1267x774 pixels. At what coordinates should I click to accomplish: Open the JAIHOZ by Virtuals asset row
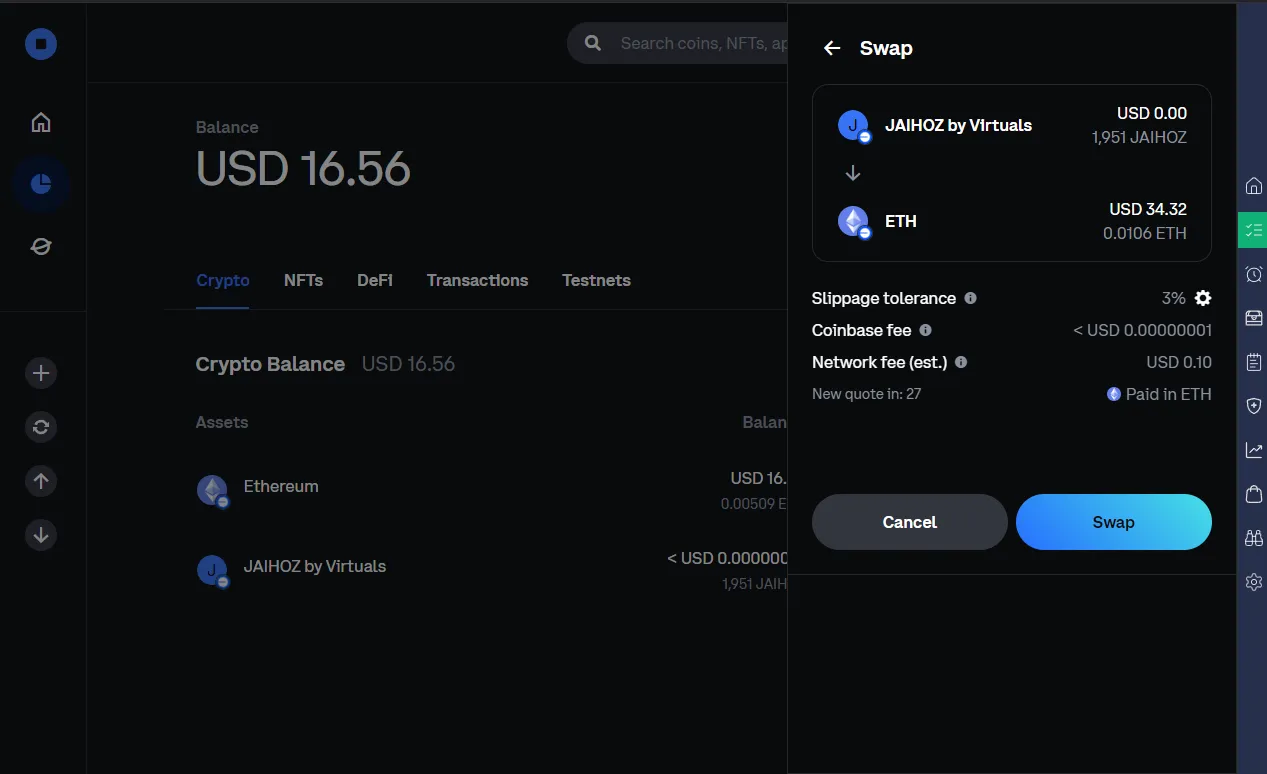point(492,570)
